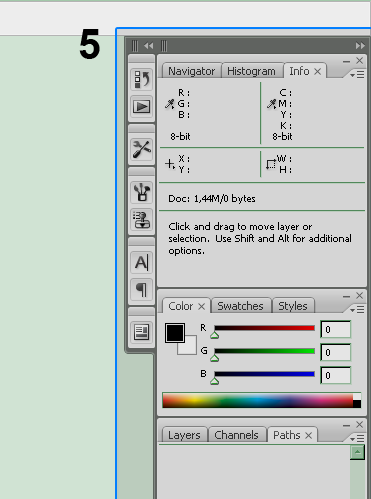This screenshot has height=499, width=371.
Task: Switch to the Navigator tab
Action: point(192,71)
